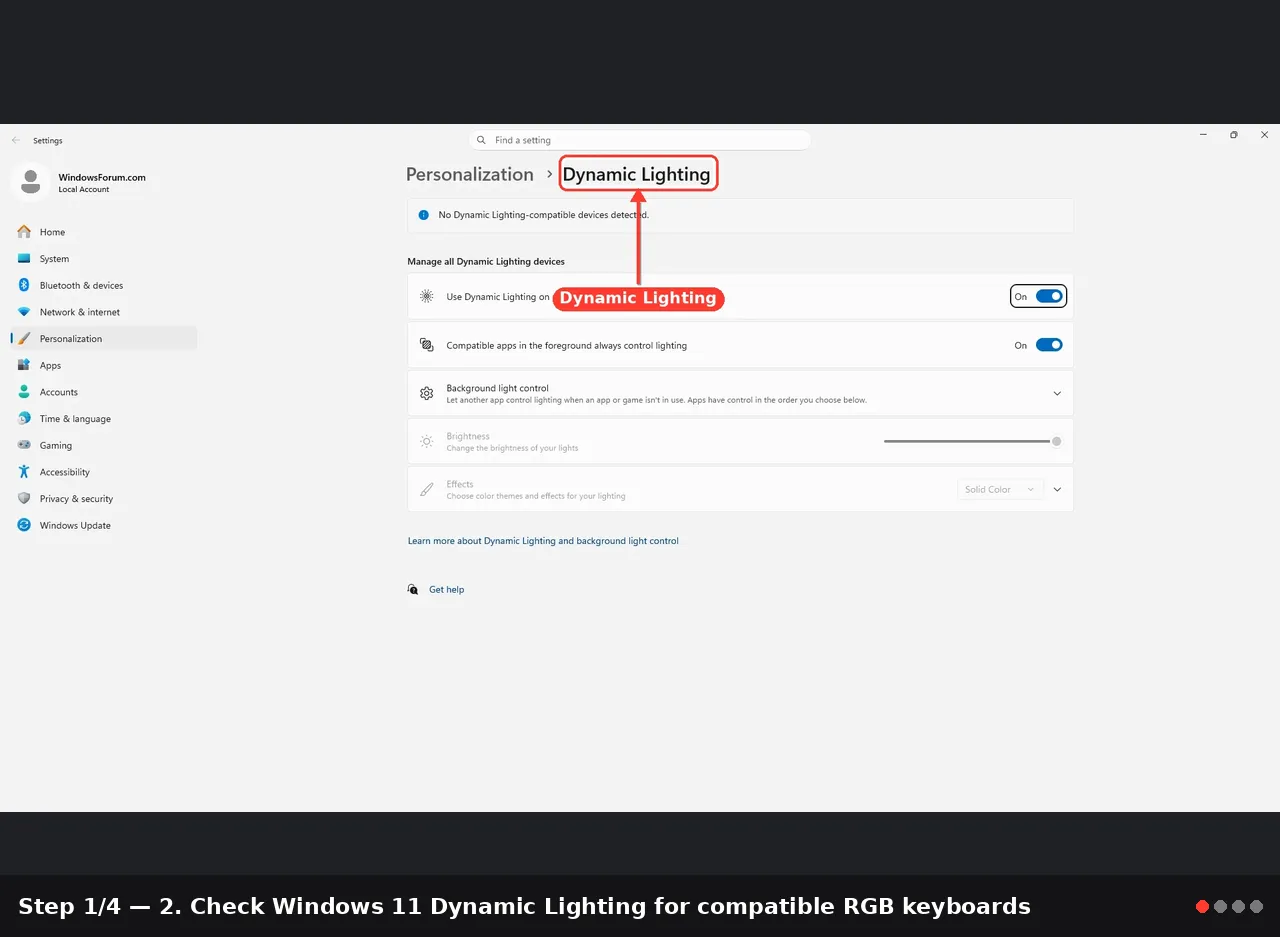
Task: Click the Network & internet wifi icon
Action: coord(24,312)
